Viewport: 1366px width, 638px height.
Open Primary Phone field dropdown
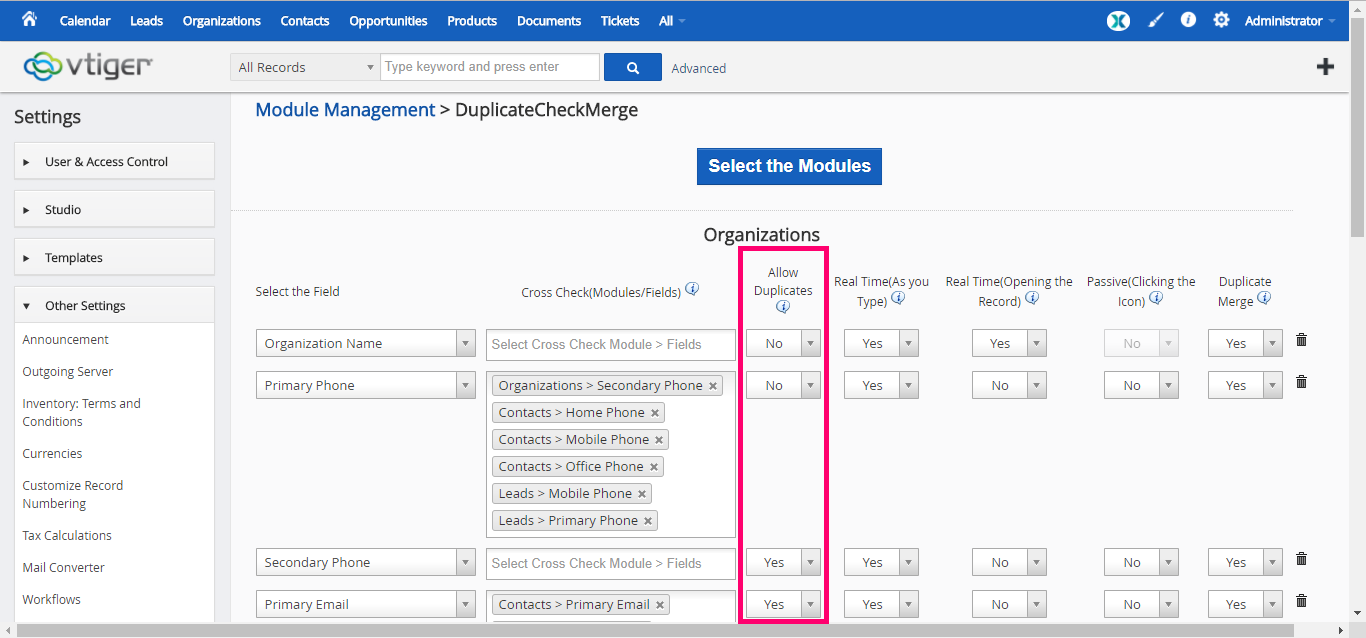coord(366,385)
